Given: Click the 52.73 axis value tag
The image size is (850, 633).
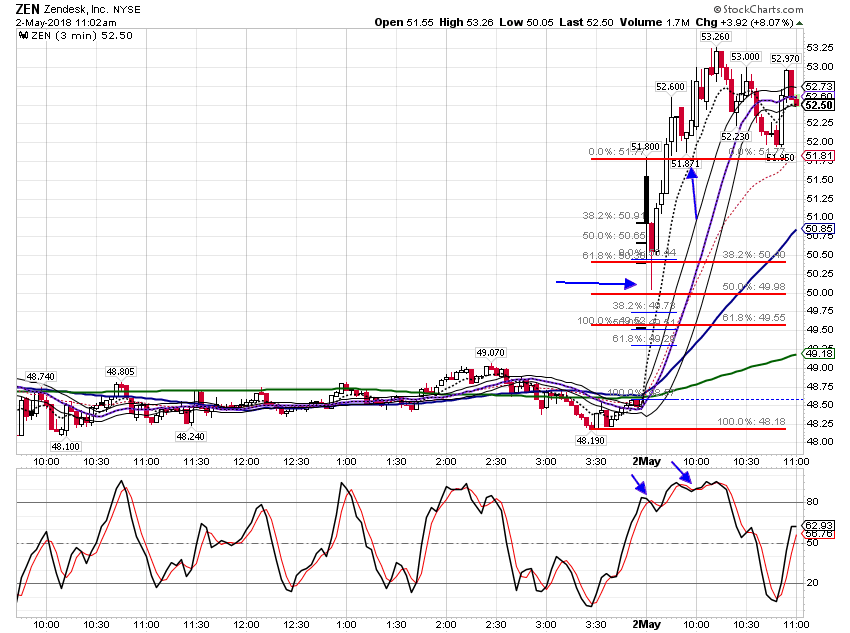Looking at the screenshot, I should (819, 87).
